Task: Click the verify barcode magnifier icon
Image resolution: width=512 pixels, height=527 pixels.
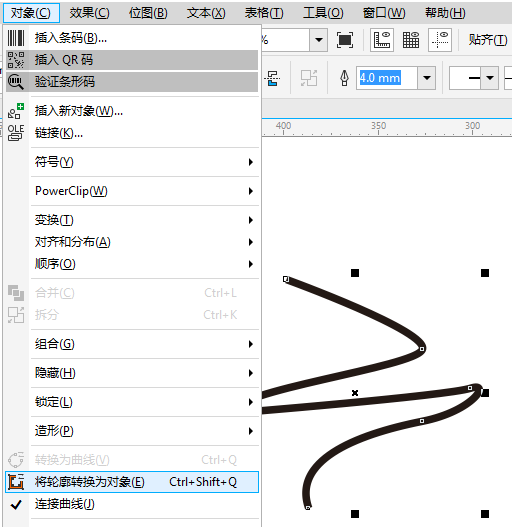Action: point(16,82)
